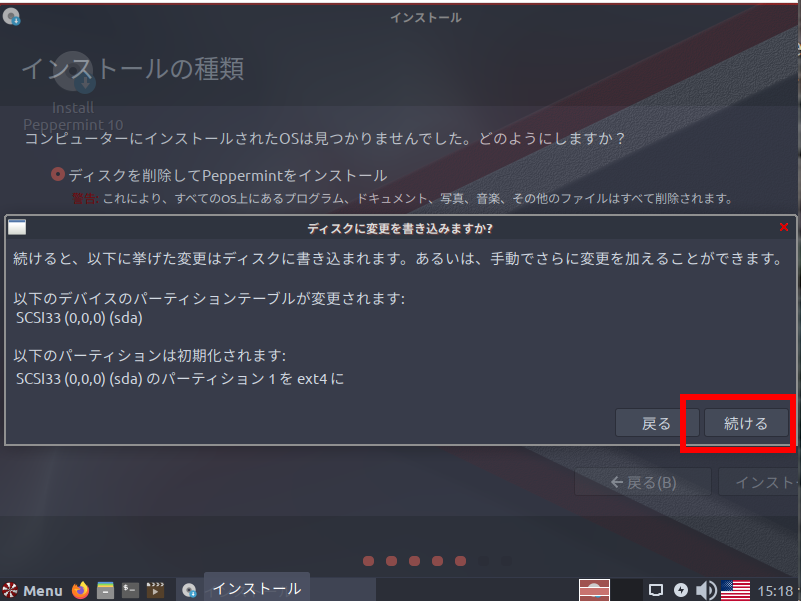The width and height of the screenshot is (801, 601).
Task: Select the ディスクを削除してPeppermintをインストール radio option
Action: coord(58,174)
